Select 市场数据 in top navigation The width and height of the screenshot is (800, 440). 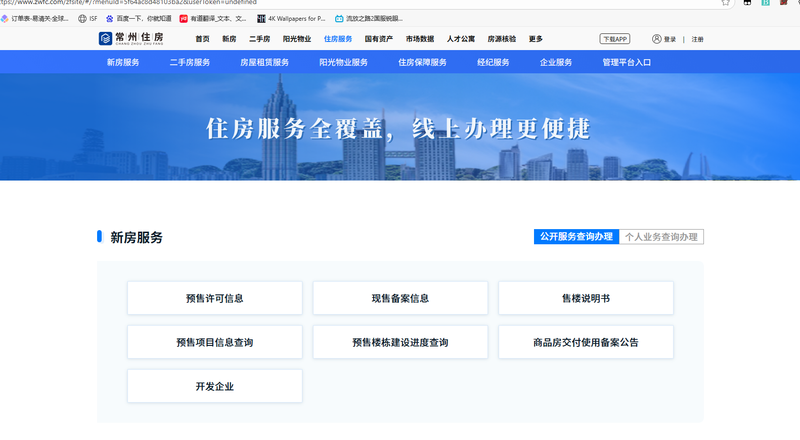click(x=420, y=39)
